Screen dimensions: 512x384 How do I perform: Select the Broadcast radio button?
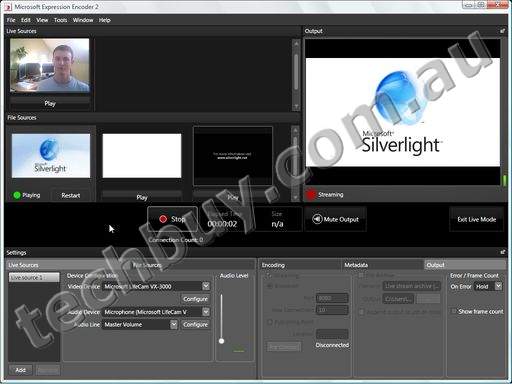click(270, 286)
